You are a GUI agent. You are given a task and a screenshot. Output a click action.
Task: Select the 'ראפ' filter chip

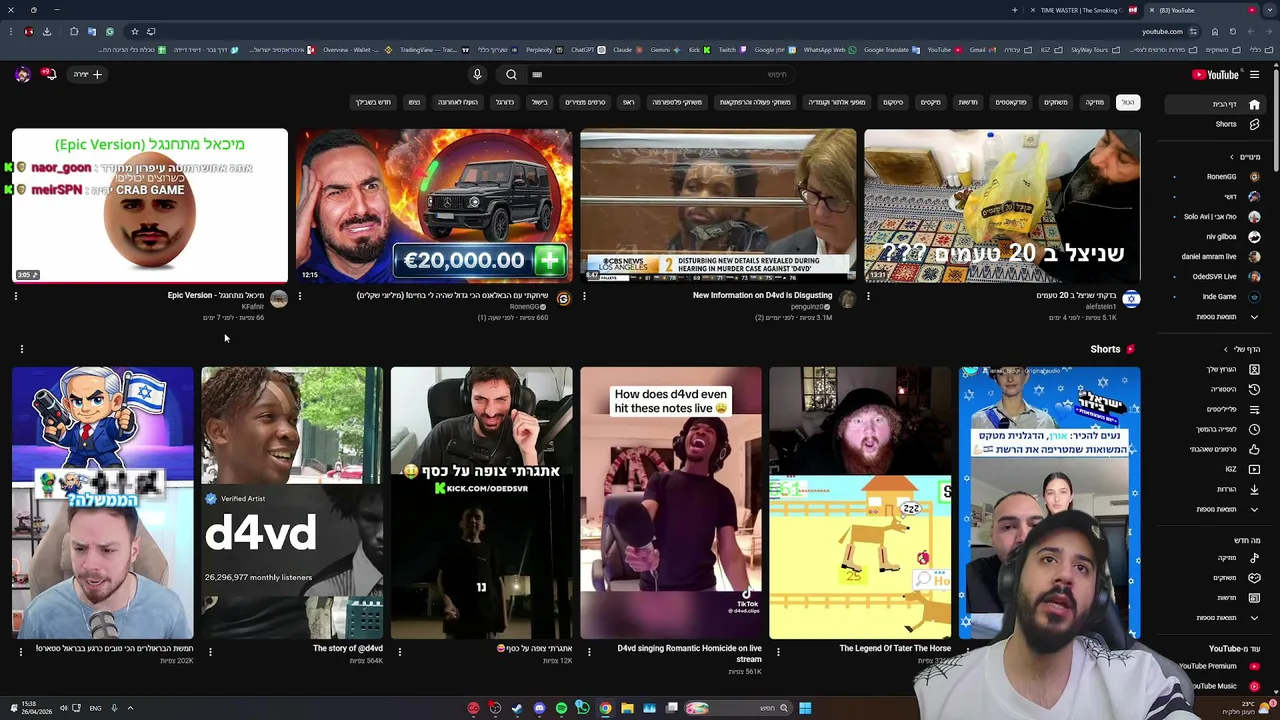(628, 102)
